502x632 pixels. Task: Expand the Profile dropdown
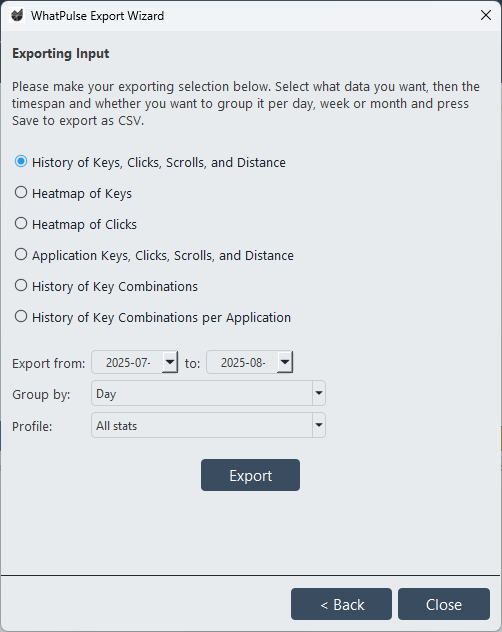coord(319,425)
